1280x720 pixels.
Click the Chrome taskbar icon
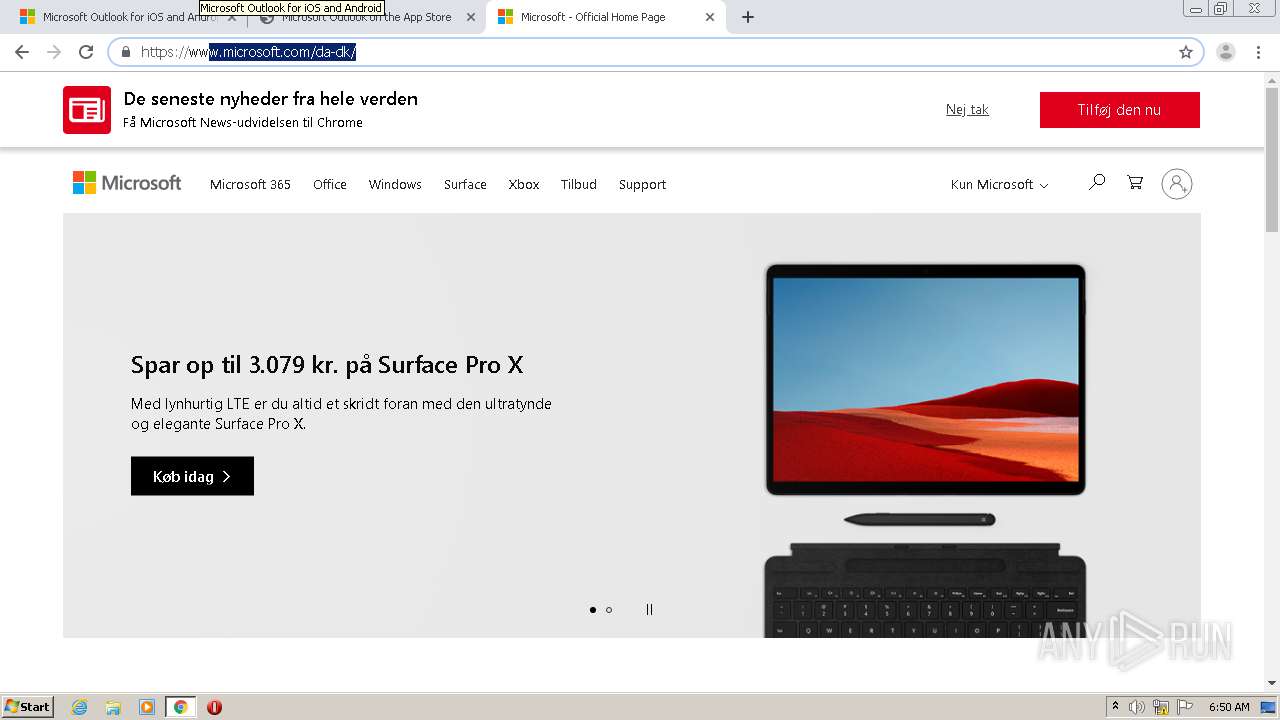tap(180, 707)
